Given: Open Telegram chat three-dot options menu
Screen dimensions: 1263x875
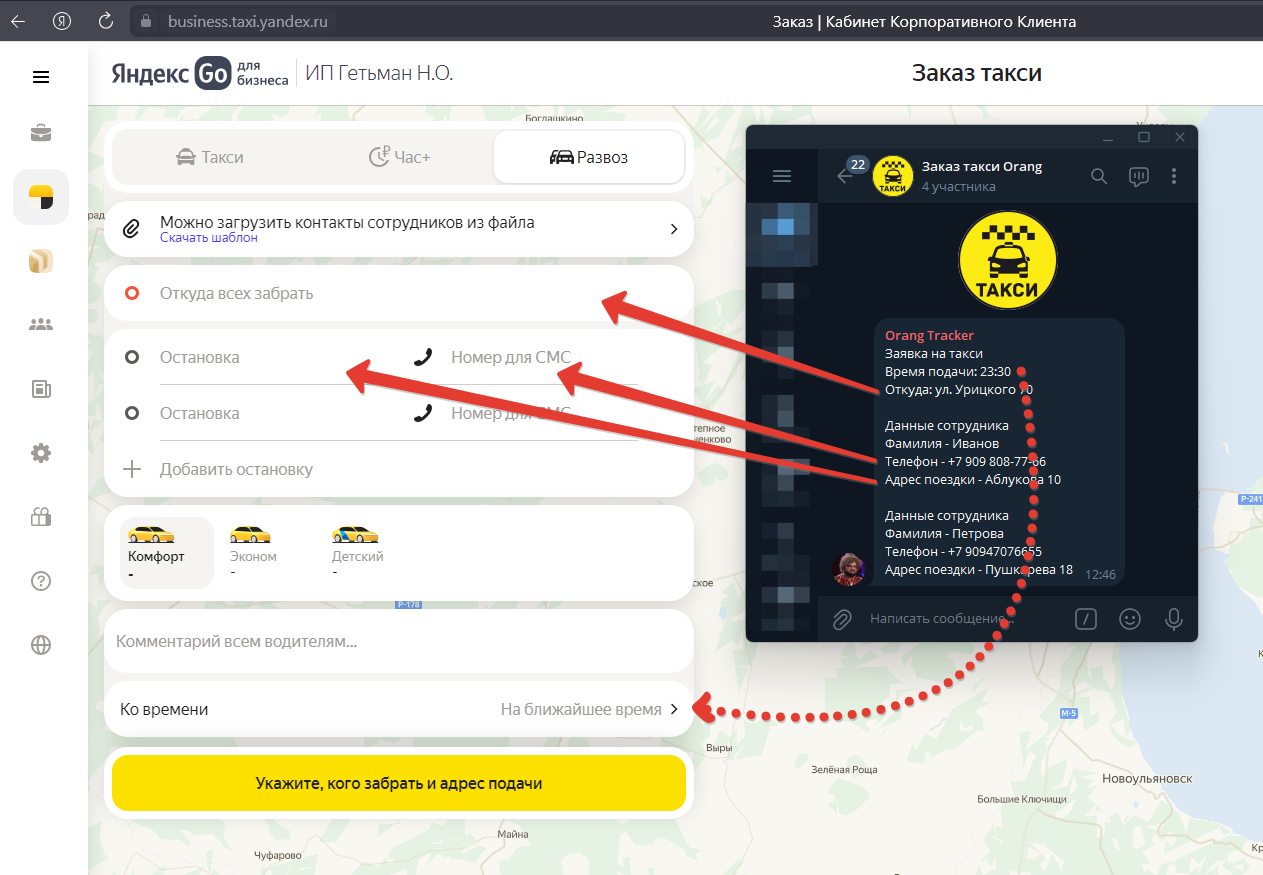Looking at the screenshot, I should [1174, 176].
